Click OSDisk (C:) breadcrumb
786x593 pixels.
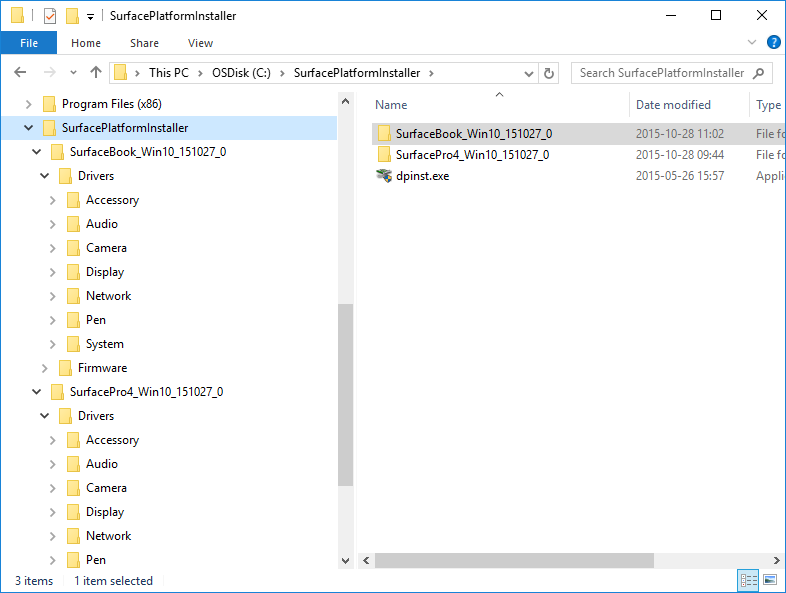241,73
